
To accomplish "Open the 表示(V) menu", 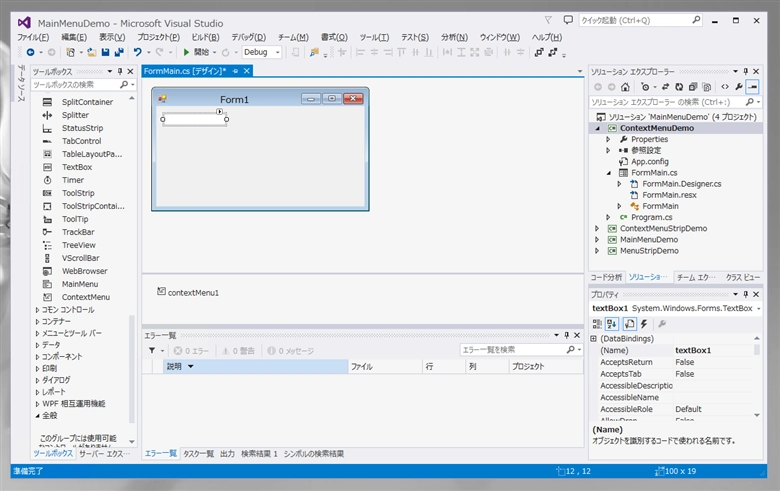I will click(x=111, y=37).
